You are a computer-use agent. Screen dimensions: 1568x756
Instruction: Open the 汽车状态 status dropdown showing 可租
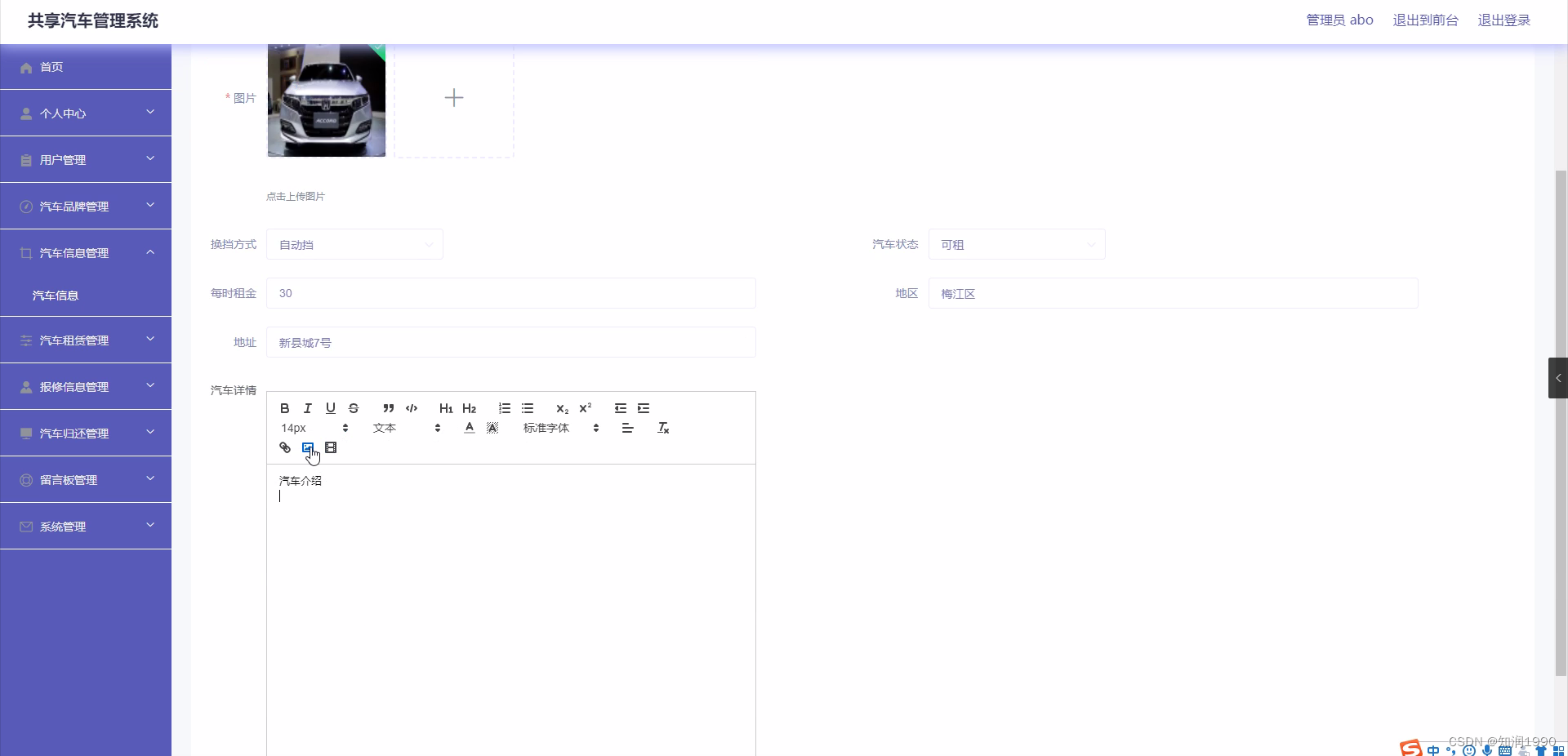pyautogui.click(x=1017, y=244)
